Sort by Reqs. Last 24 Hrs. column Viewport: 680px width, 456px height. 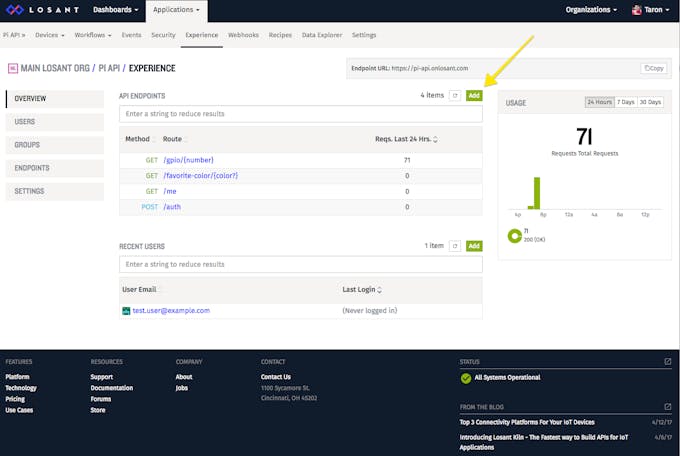tap(406, 139)
